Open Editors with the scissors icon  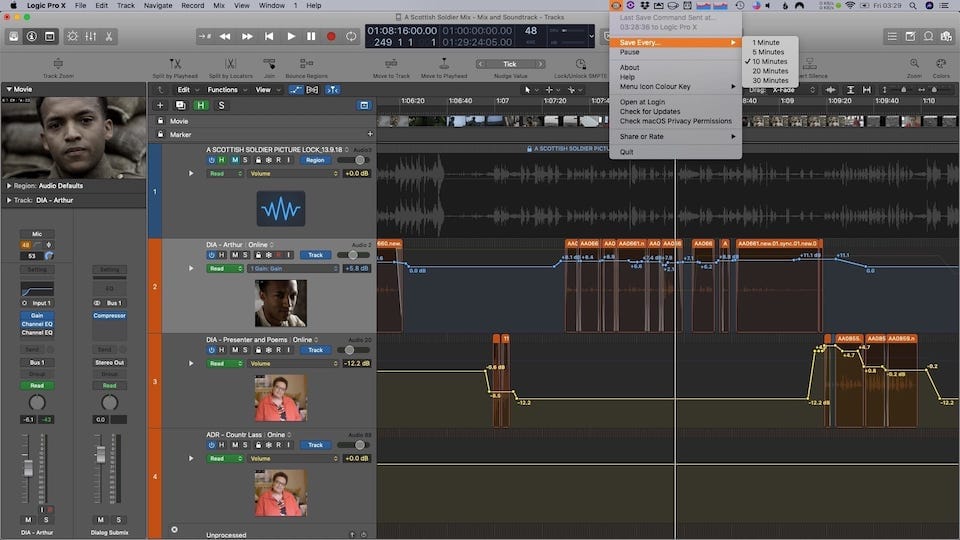pyautogui.click(x=109, y=37)
